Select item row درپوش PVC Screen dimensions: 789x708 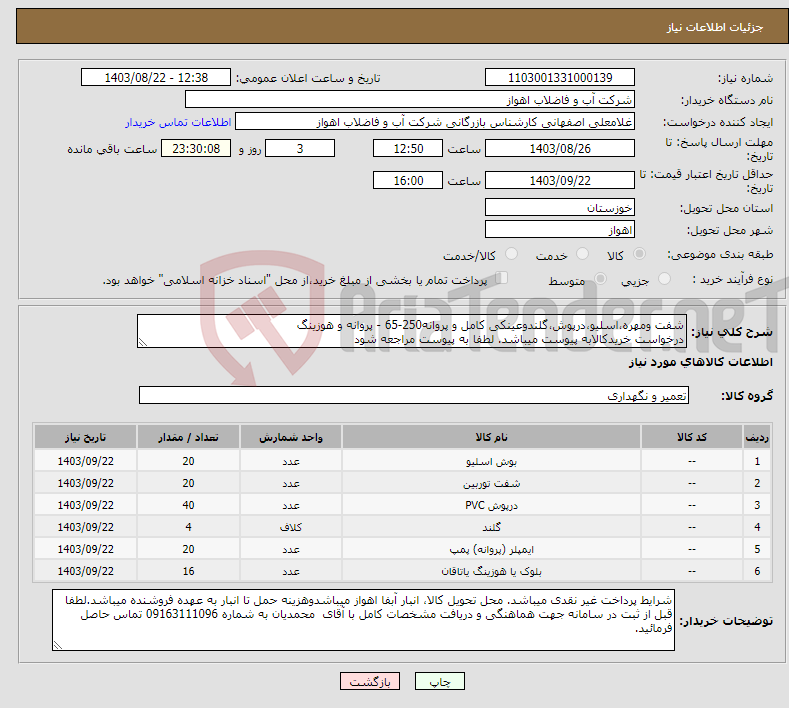403,505
